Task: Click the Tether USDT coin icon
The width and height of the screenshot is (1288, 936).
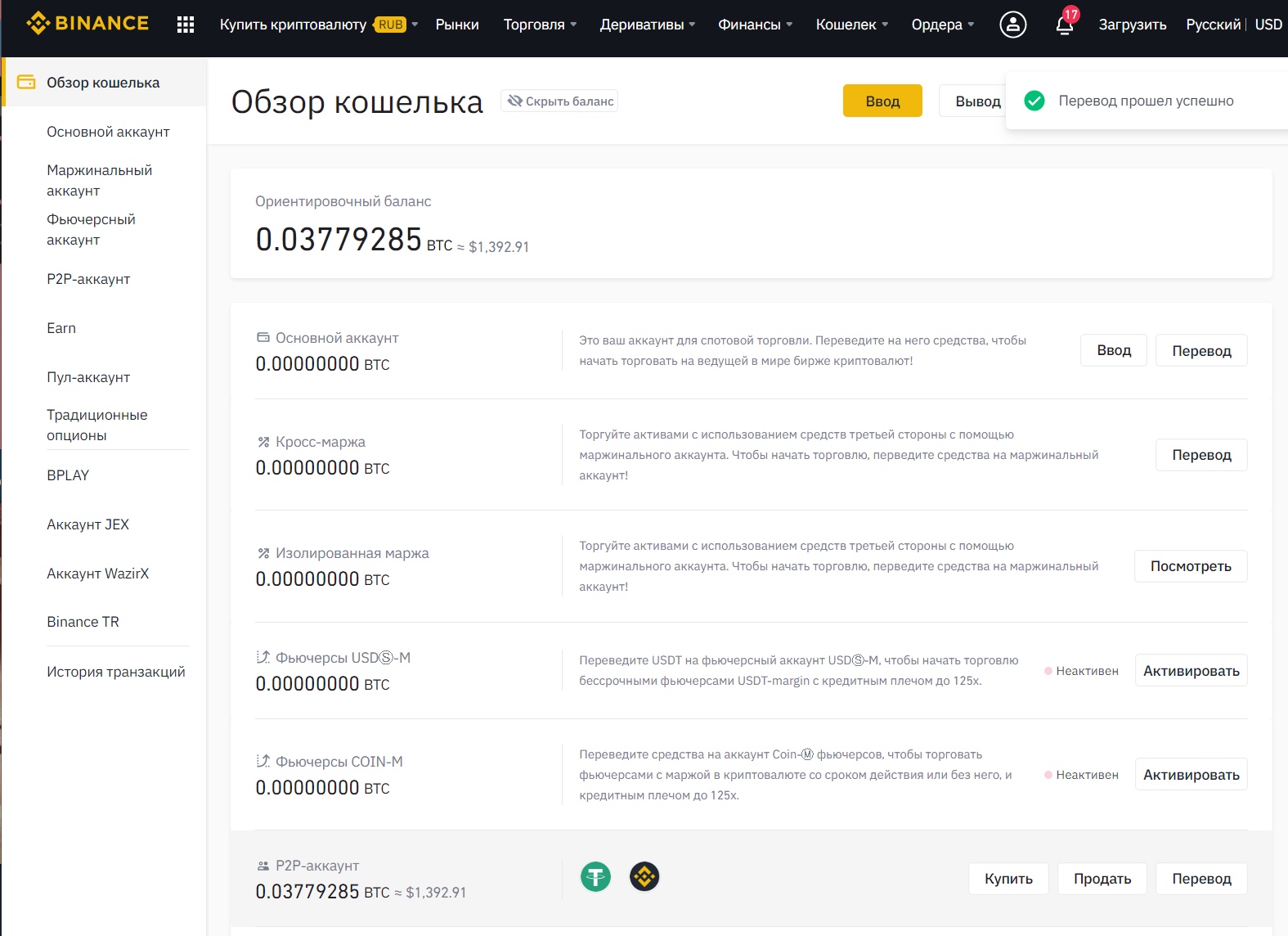Action: (595, 877)
